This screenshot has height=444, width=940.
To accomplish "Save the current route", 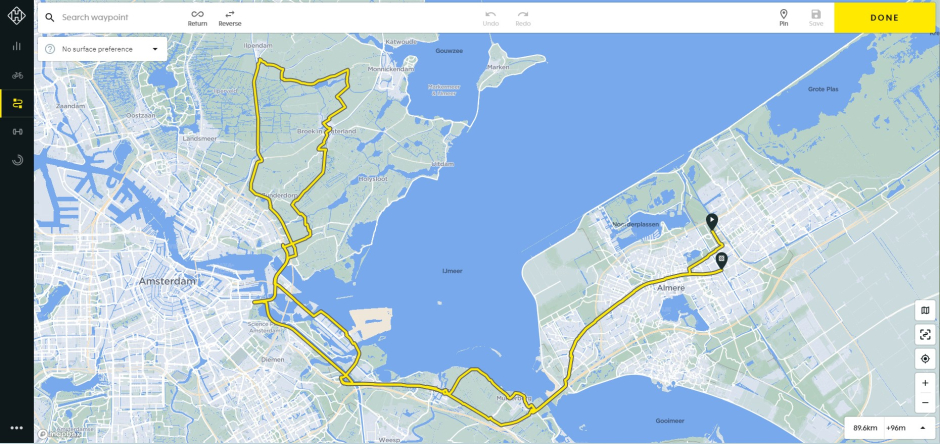I will [x=816, y=18].
